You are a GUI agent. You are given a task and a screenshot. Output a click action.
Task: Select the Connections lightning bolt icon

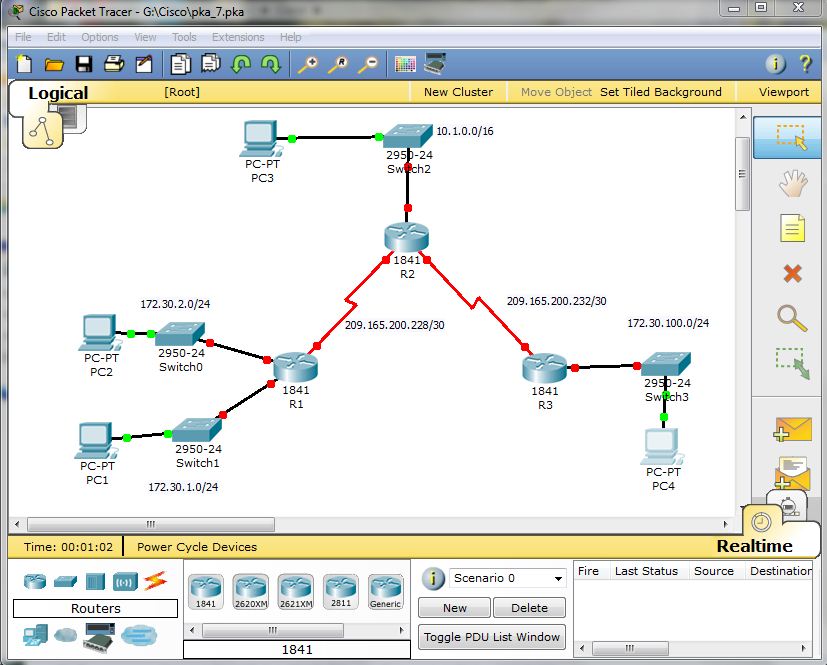pyautogui.click(x=156, y=581)
